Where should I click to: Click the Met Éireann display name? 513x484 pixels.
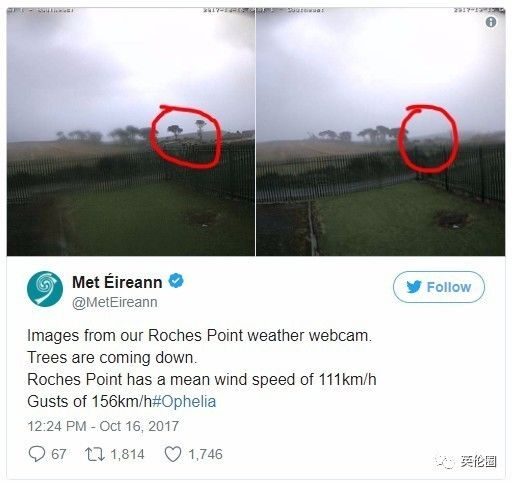117,282
